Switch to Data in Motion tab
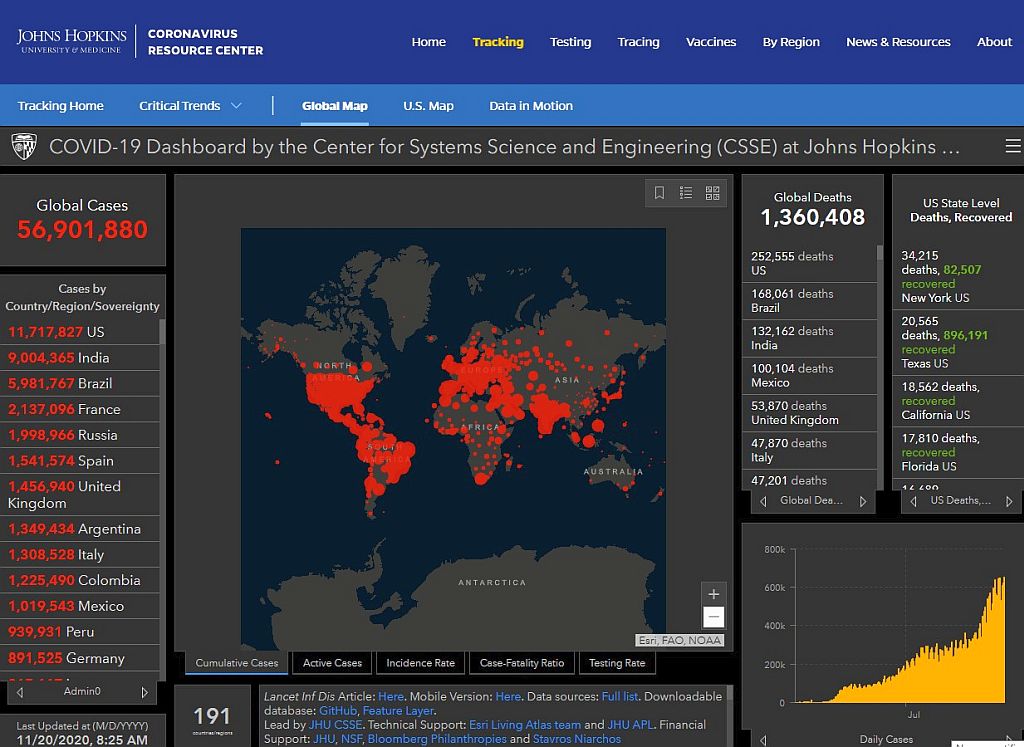Screen dimensions: 1024x747 click(531, 106)
